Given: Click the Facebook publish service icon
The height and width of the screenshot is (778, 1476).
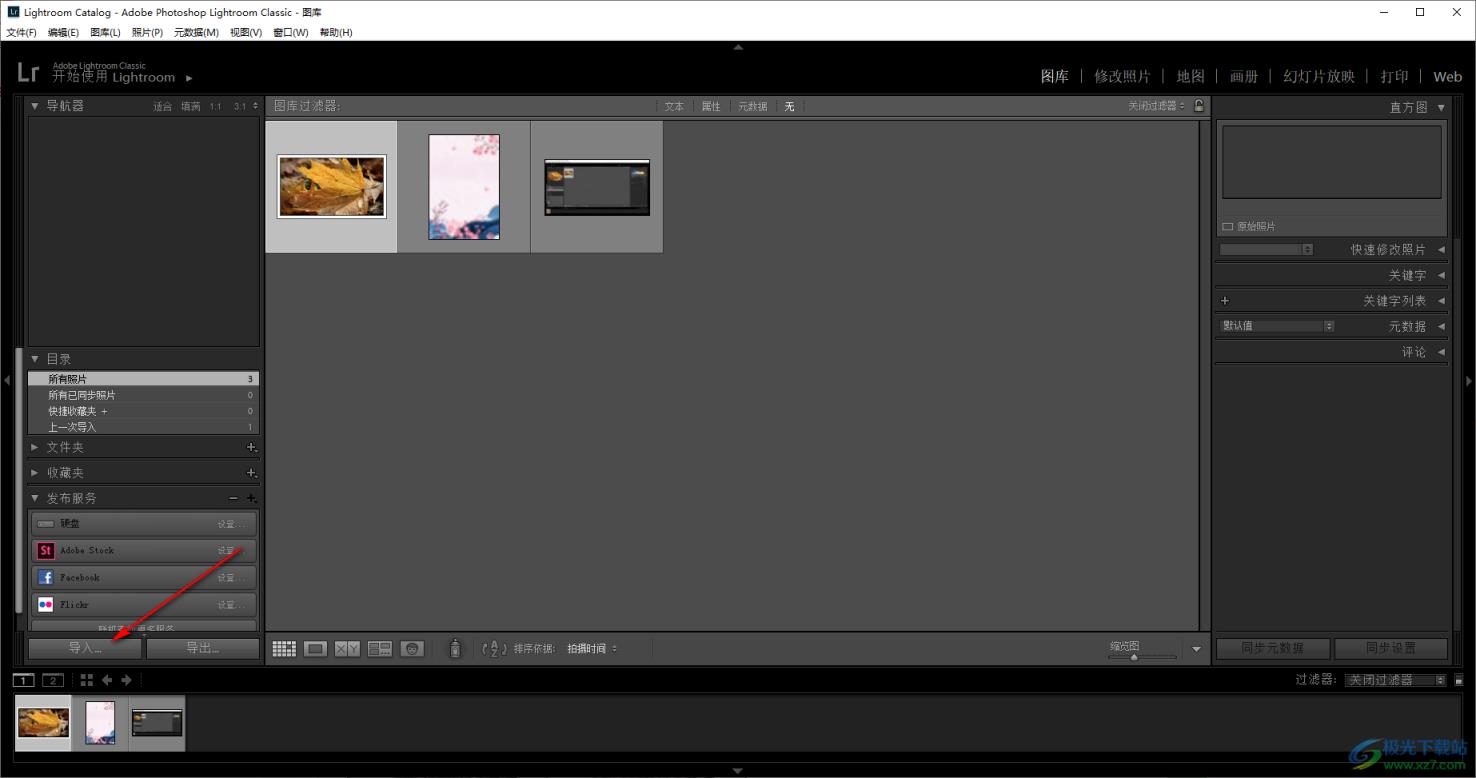Looking at the screenshot, I should (x=45, y=577).
